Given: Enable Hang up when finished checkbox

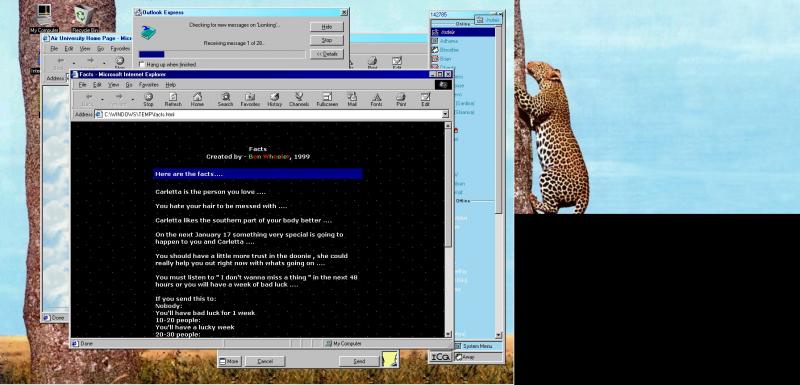Looking at the screenshot, I should pyautogui.click(x=142, y=65).
